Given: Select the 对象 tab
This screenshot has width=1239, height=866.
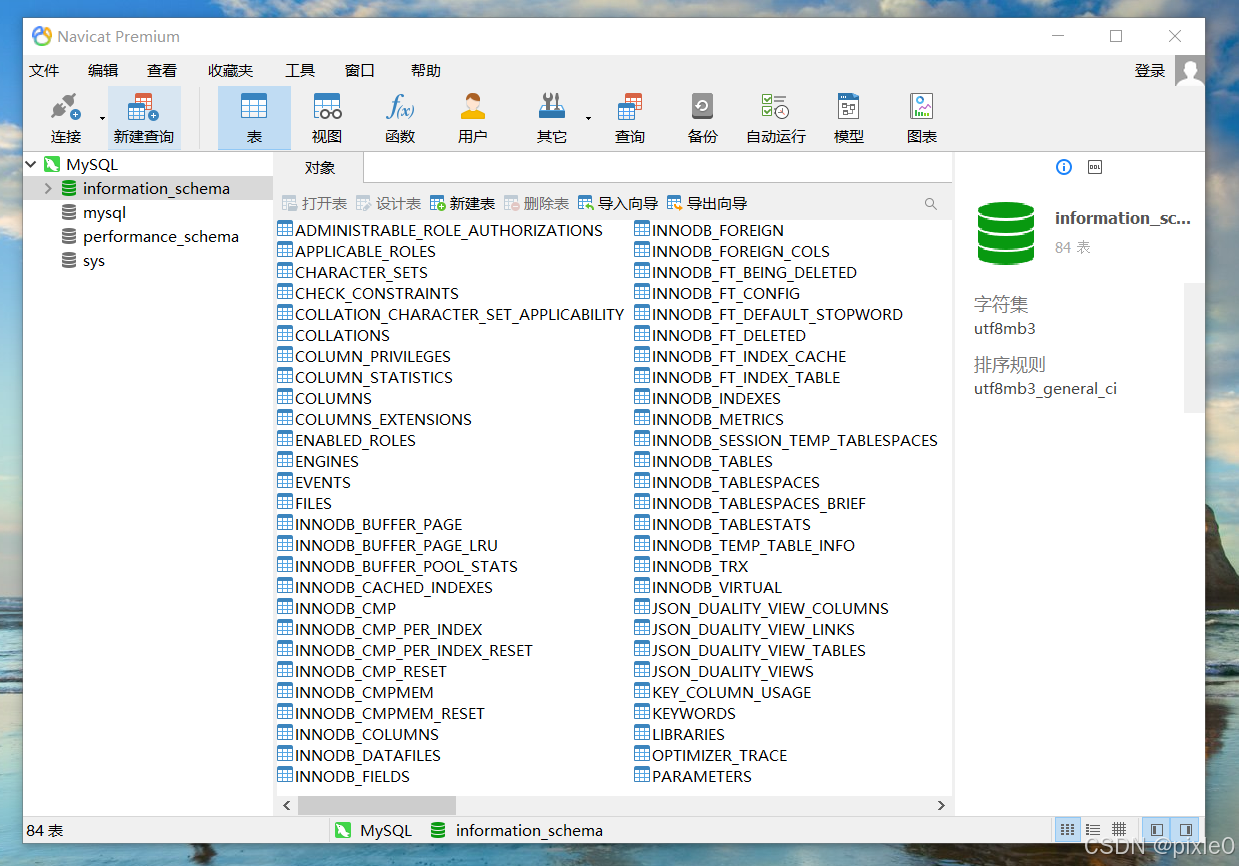Looking at the screenshot, I should [x=320, y=168].
